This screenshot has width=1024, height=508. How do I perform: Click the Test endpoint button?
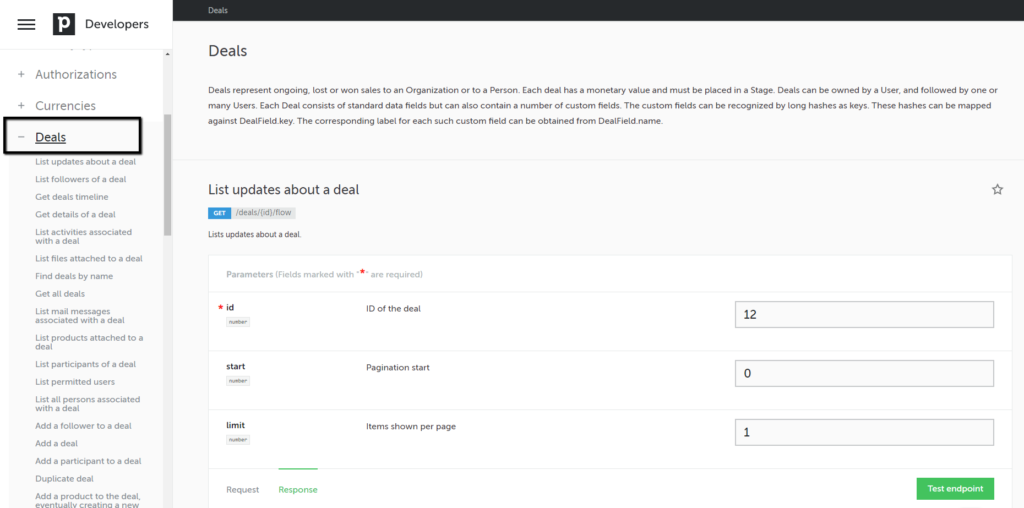[x=955, y=488]
